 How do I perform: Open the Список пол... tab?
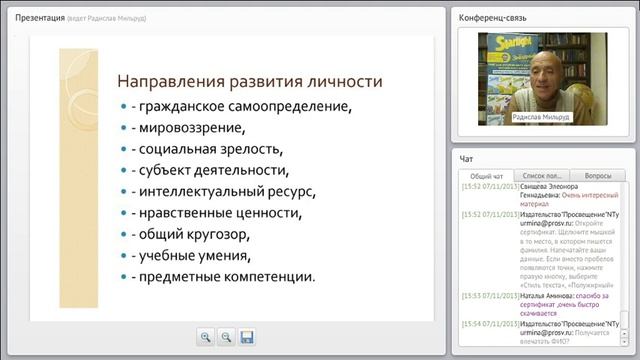(x=542, y=176)
